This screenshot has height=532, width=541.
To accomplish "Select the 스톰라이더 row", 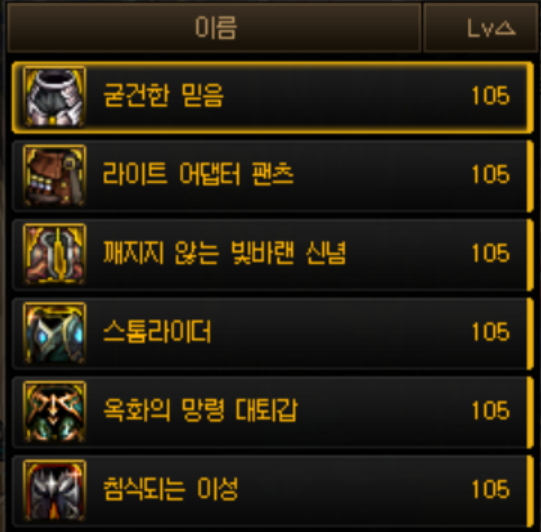I will pyautogui.click(x=273, y=333).
